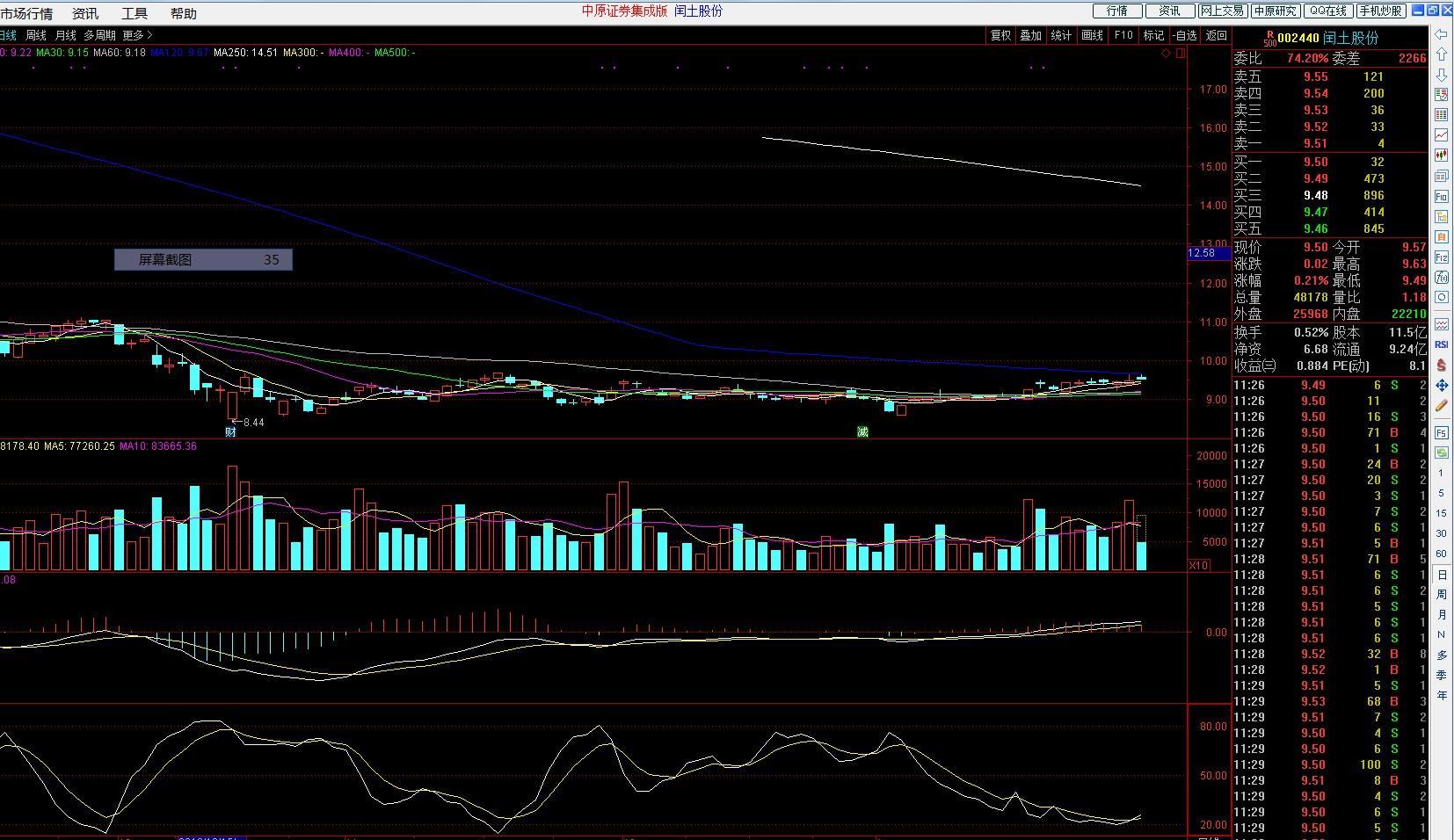
Task: Click the QQ在线 button
Action: (x=1328, y=11)
